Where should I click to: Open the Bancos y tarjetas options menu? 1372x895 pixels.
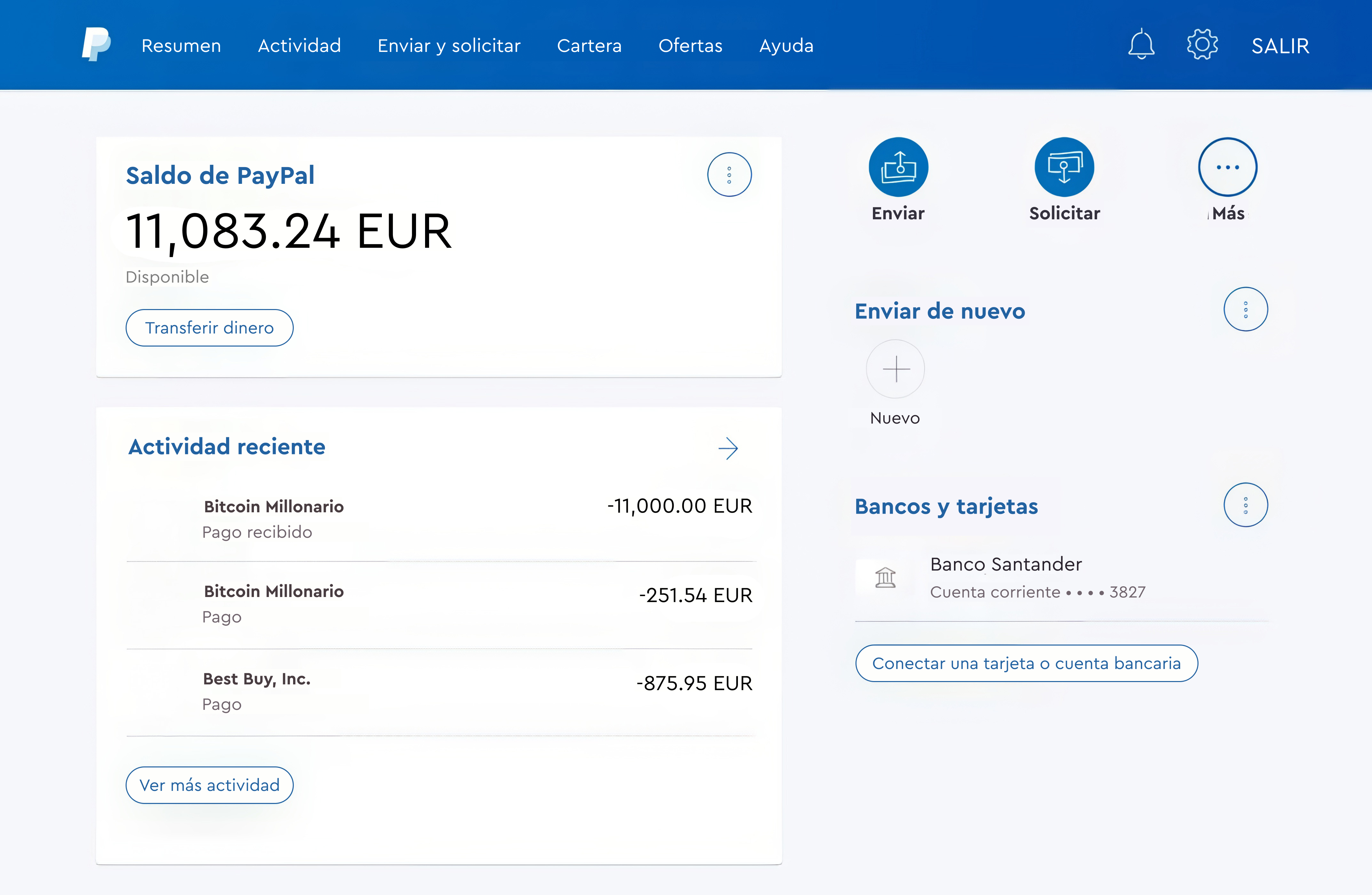point(1245,505)
